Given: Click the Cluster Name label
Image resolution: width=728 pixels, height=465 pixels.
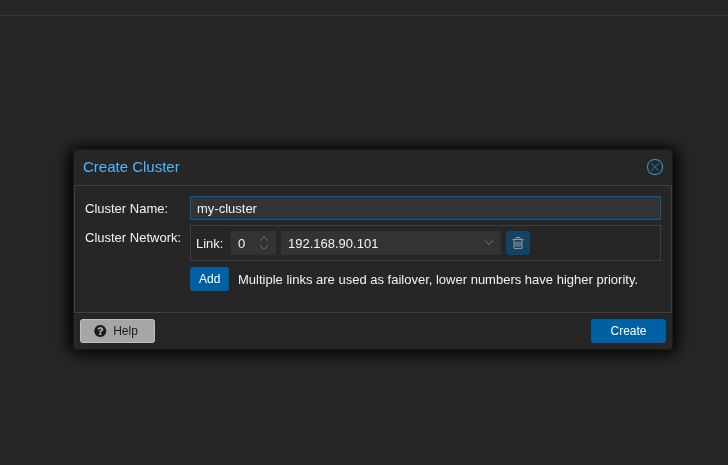Looking at the screenshot, I should coord(126,208).
